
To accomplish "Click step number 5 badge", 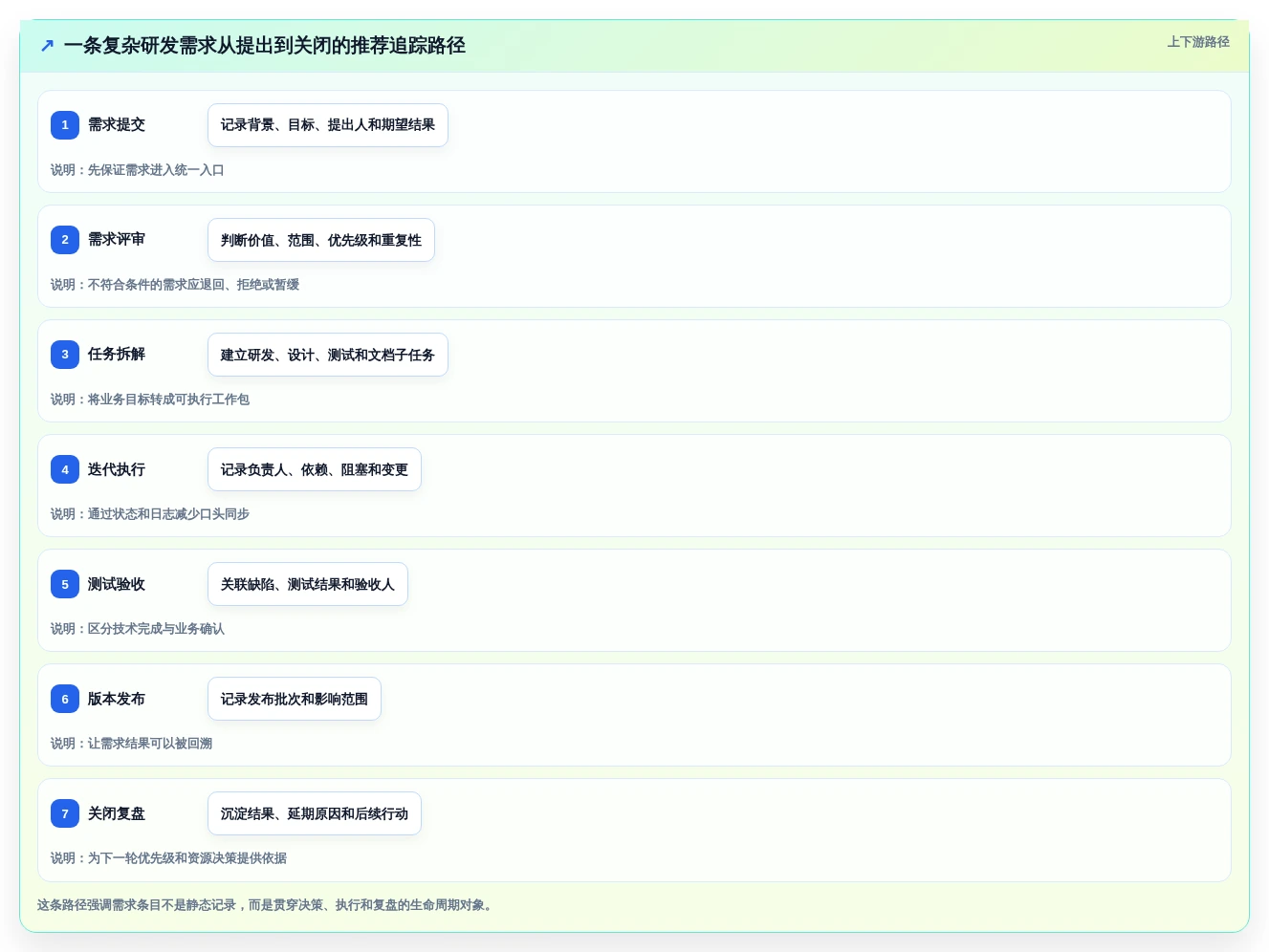I will tap(65, 584).
